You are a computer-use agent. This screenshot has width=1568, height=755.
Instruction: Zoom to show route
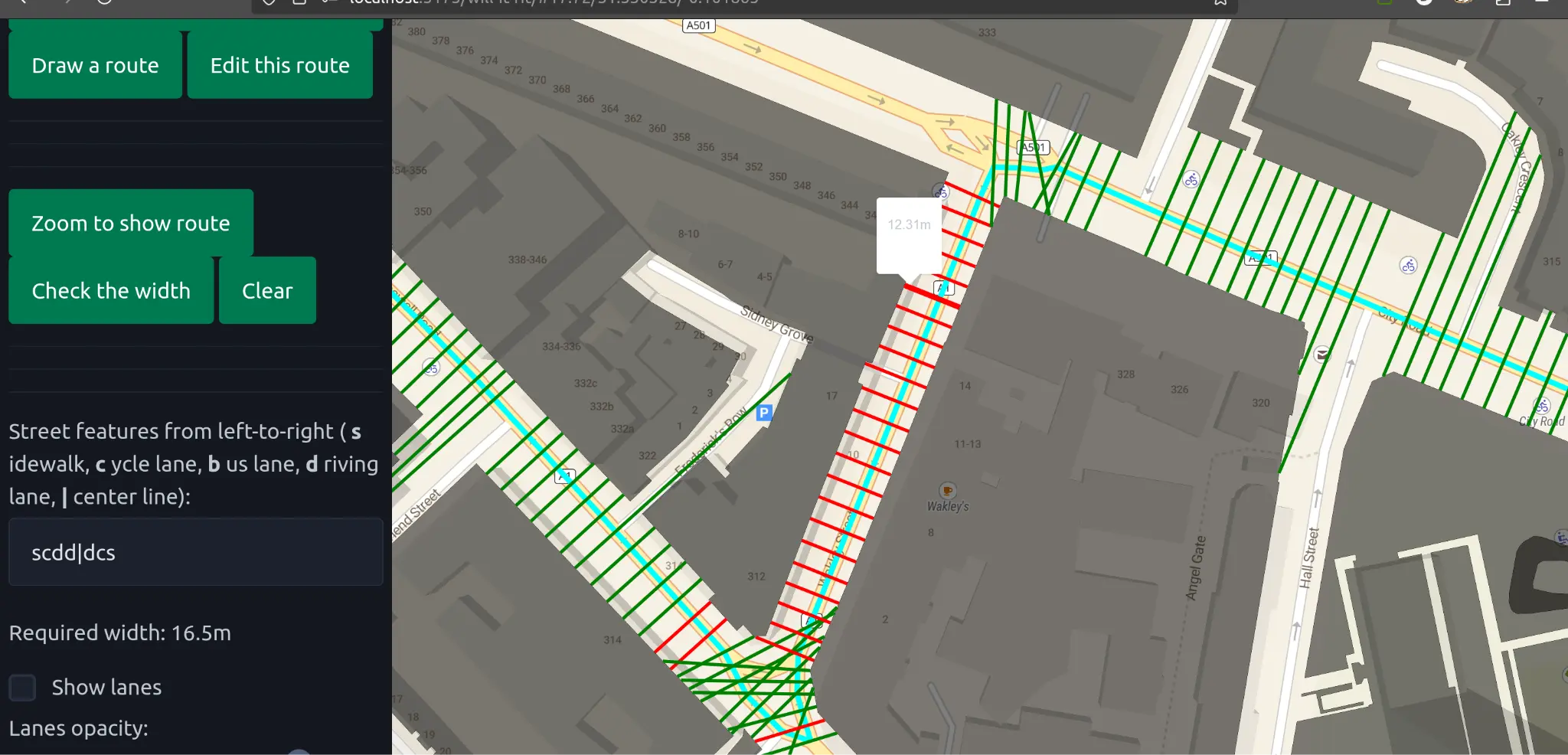coord(131,224)
